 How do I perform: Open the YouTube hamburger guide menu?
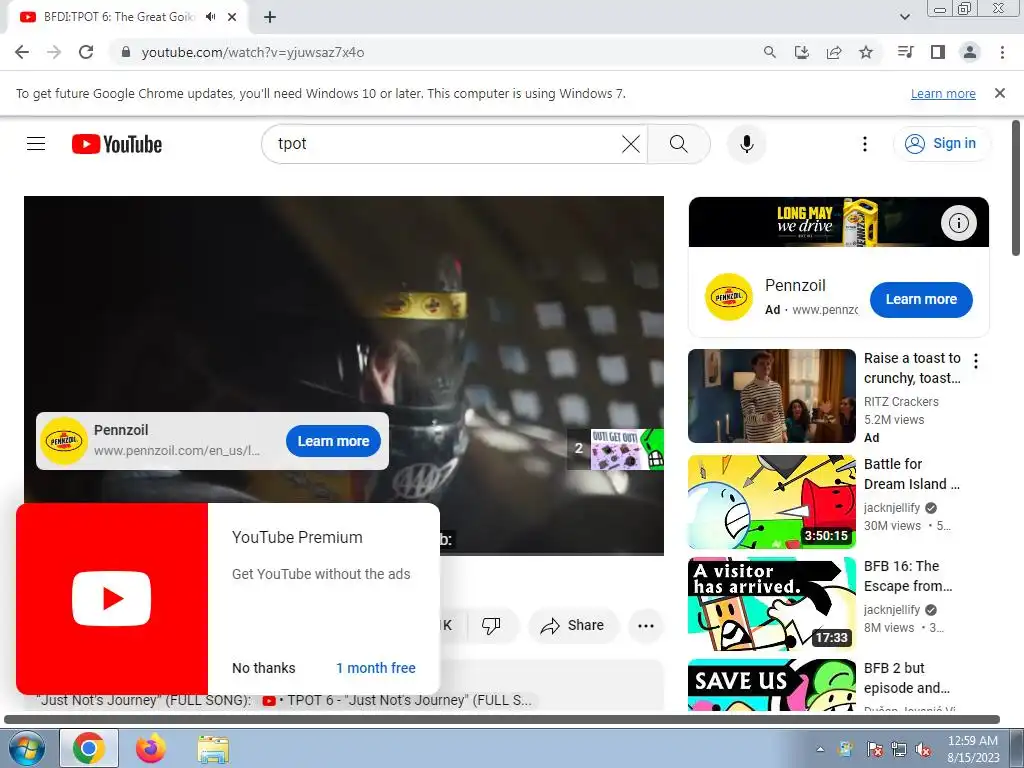(36, 144)
